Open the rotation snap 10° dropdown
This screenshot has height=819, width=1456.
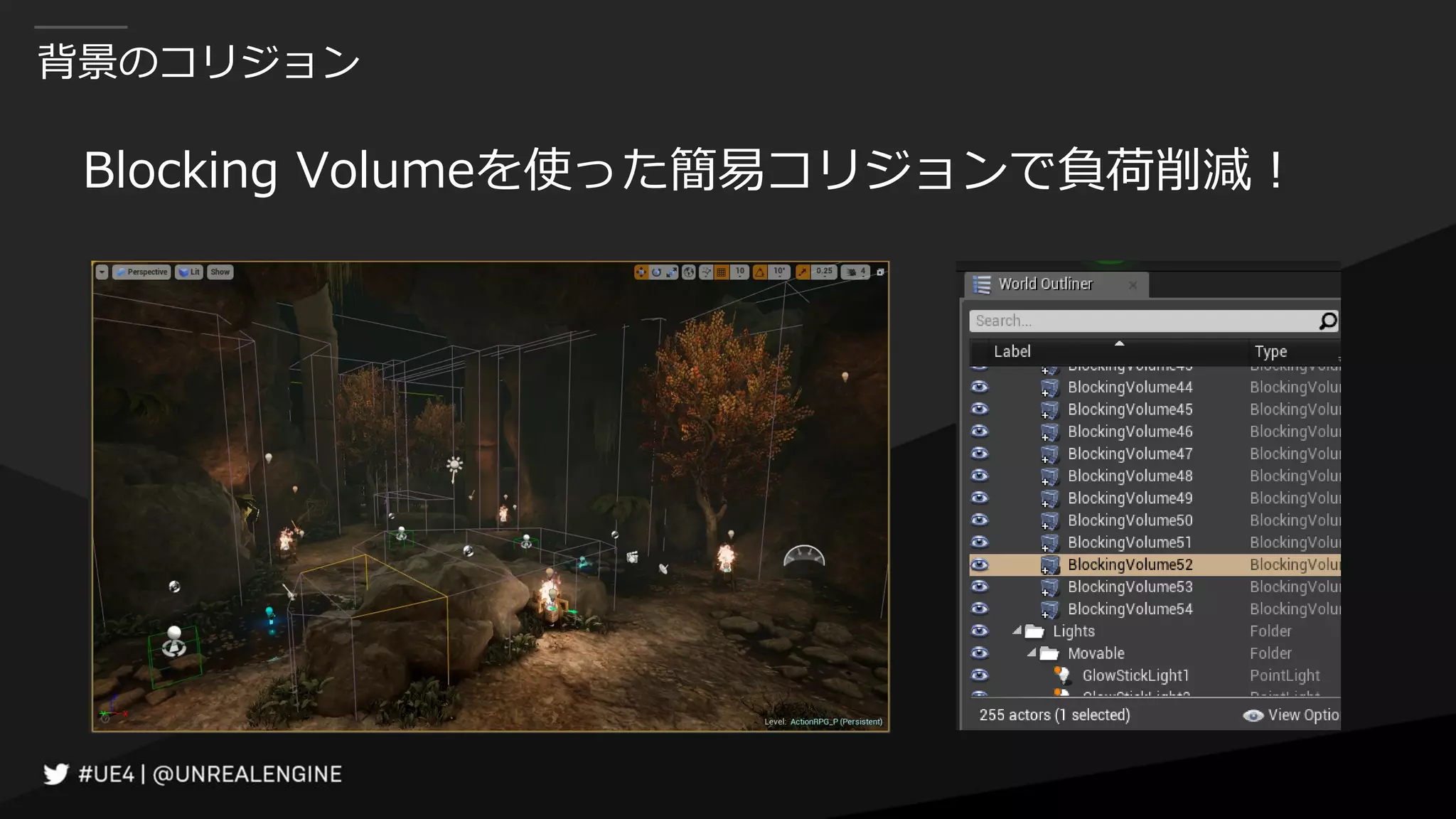pos(780,272)
